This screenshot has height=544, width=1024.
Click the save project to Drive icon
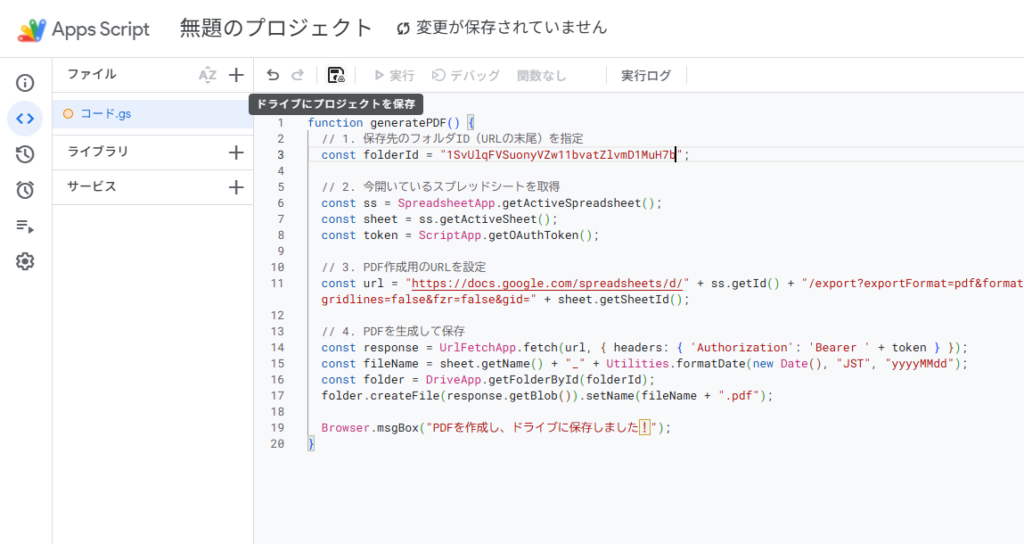(x=336, y=75)
